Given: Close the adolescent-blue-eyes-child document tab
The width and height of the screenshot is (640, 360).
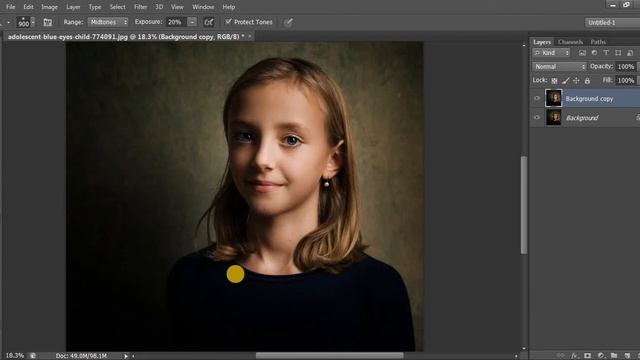Looking at the screenshot, I should [250, 36].
